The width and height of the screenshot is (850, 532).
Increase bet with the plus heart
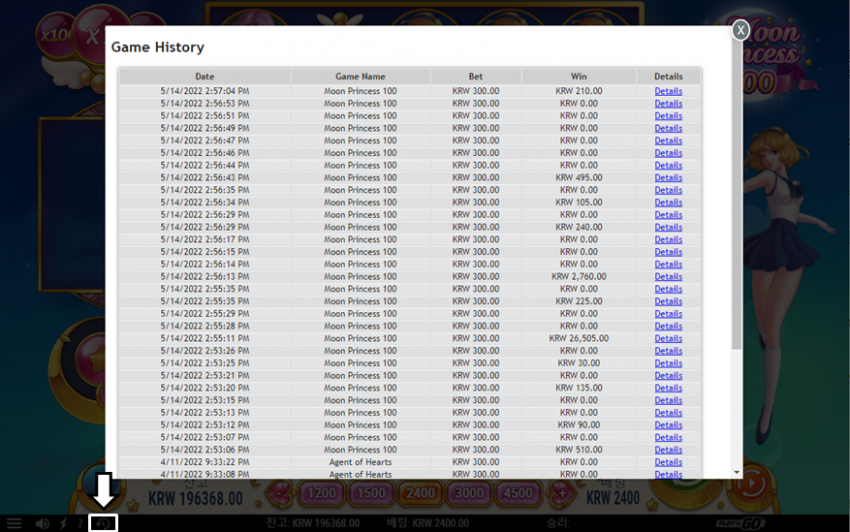click(562, 493)
